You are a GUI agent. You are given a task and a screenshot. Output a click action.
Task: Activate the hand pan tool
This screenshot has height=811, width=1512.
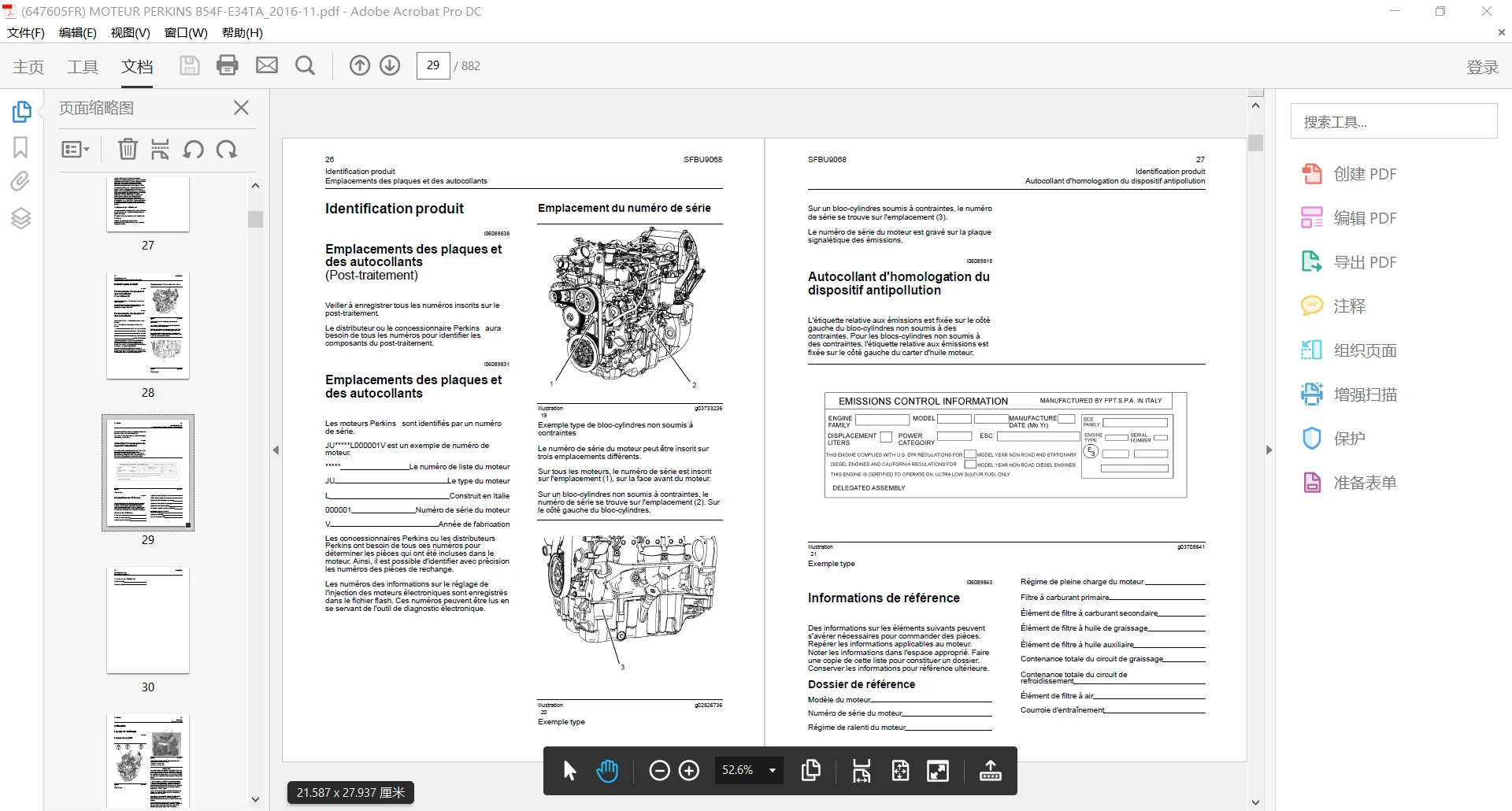pyautogui.click(x=607, y=771)
